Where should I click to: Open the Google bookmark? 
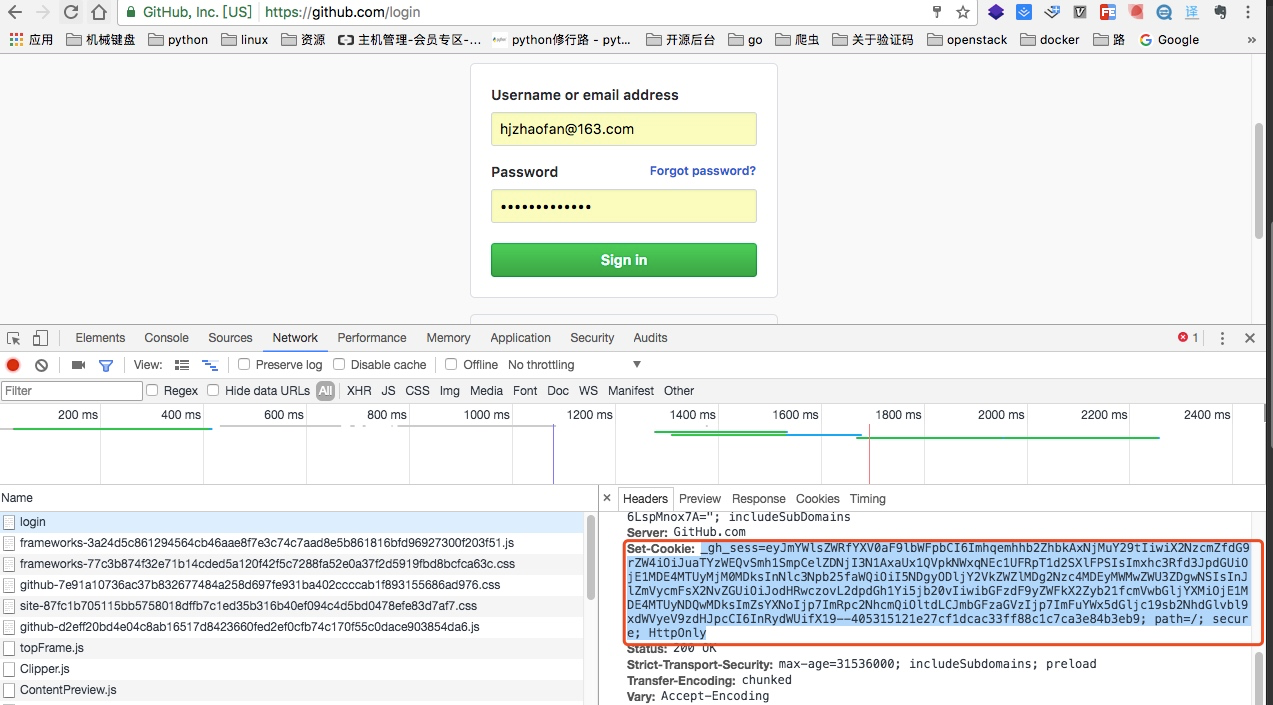tap(1168, 40)
